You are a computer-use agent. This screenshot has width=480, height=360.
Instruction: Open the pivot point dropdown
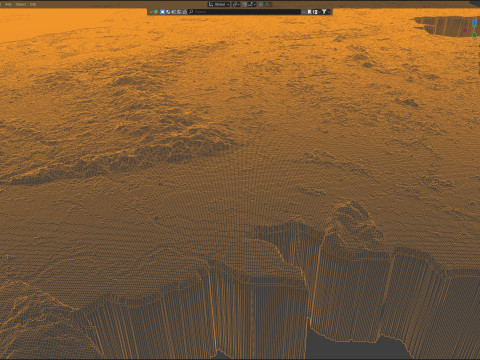tap(236, 4)
